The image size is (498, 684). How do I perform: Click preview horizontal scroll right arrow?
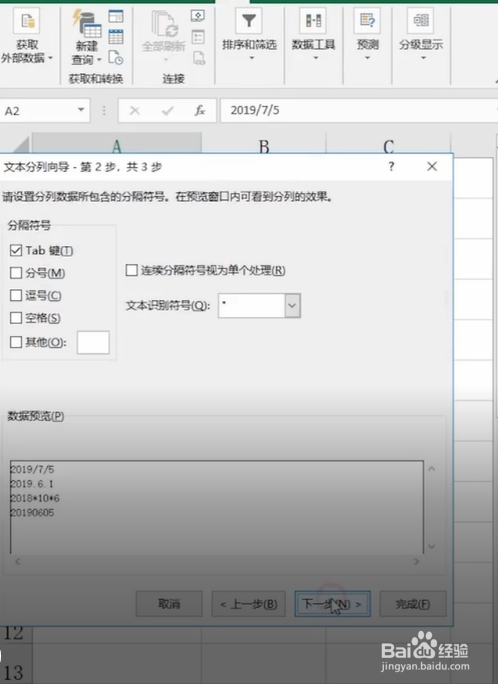(416, 561)
